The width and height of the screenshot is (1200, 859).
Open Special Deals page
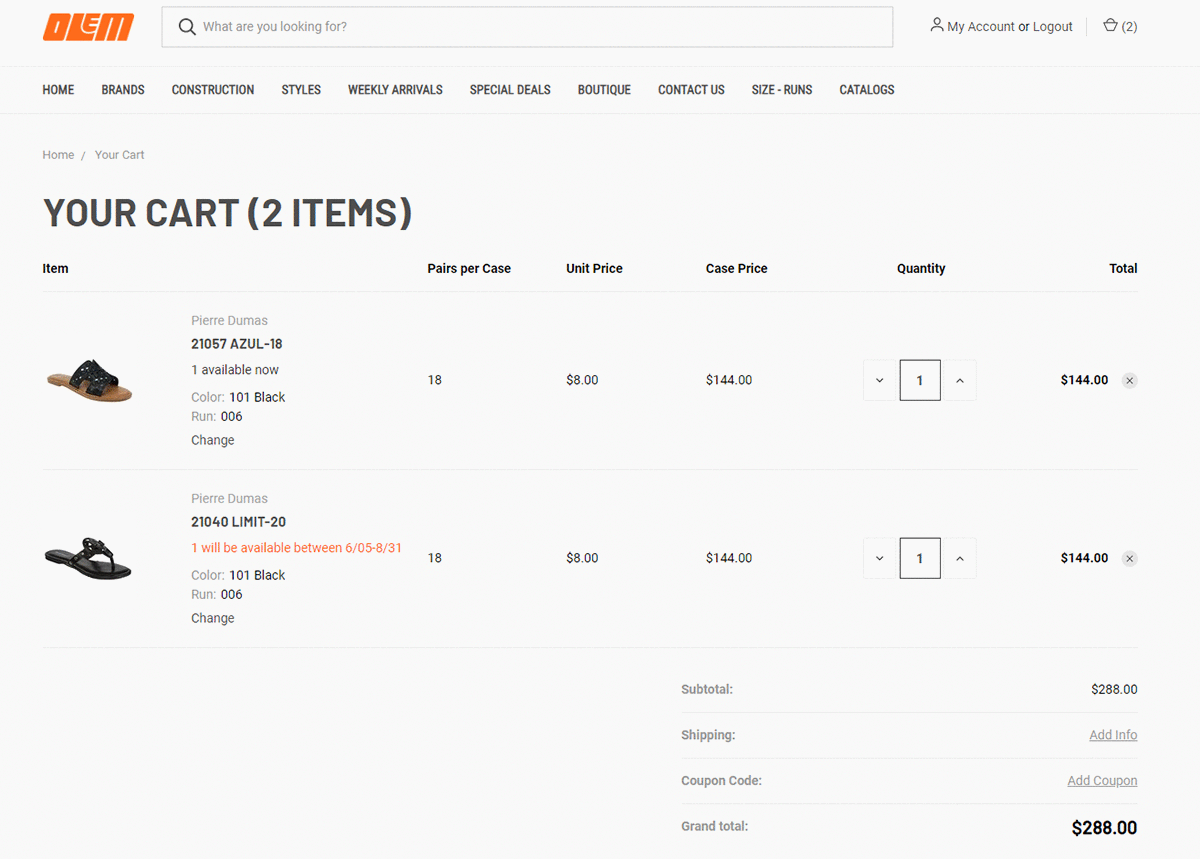coord(510,90)
